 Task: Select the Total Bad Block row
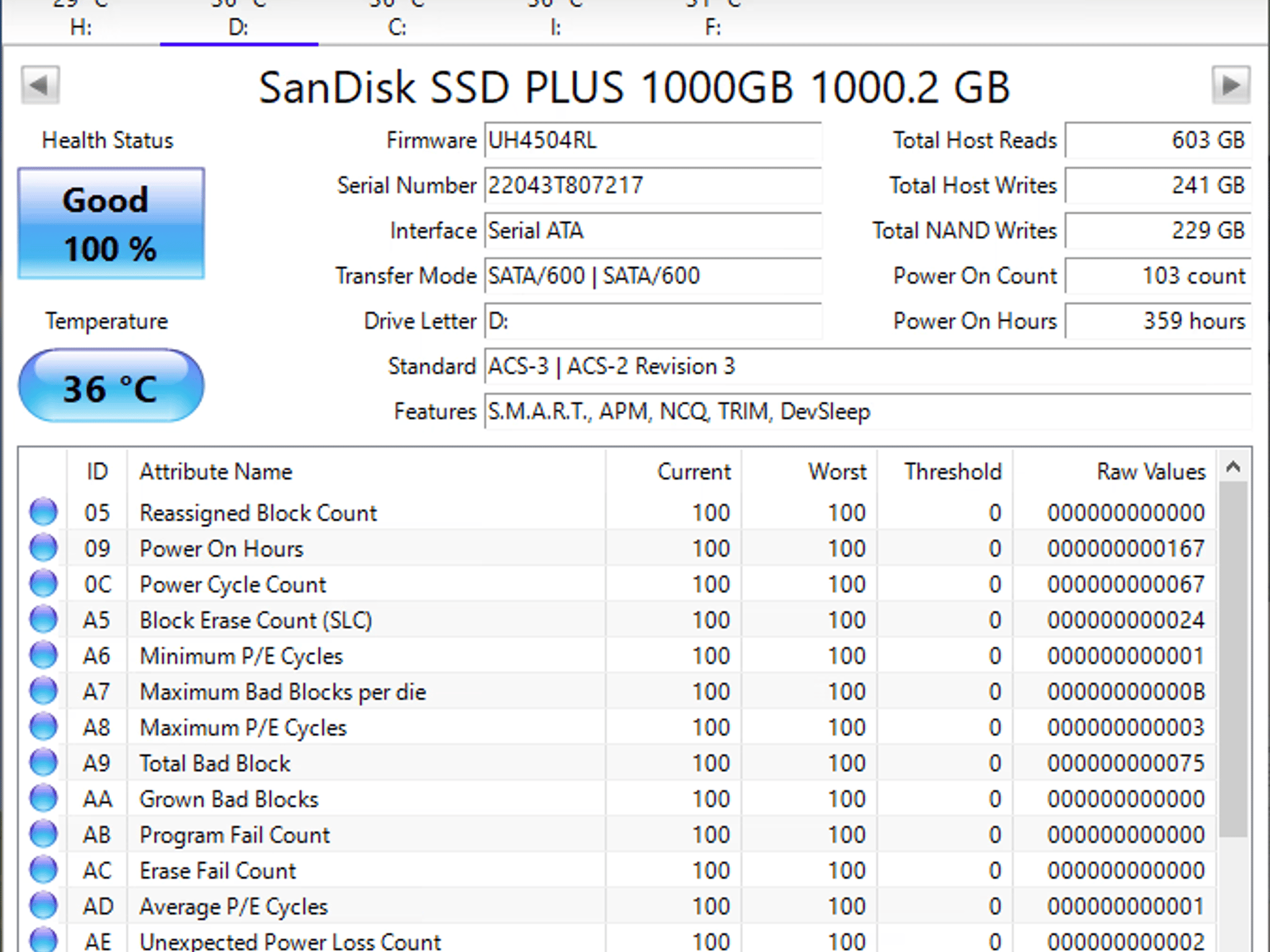(618, 763)
